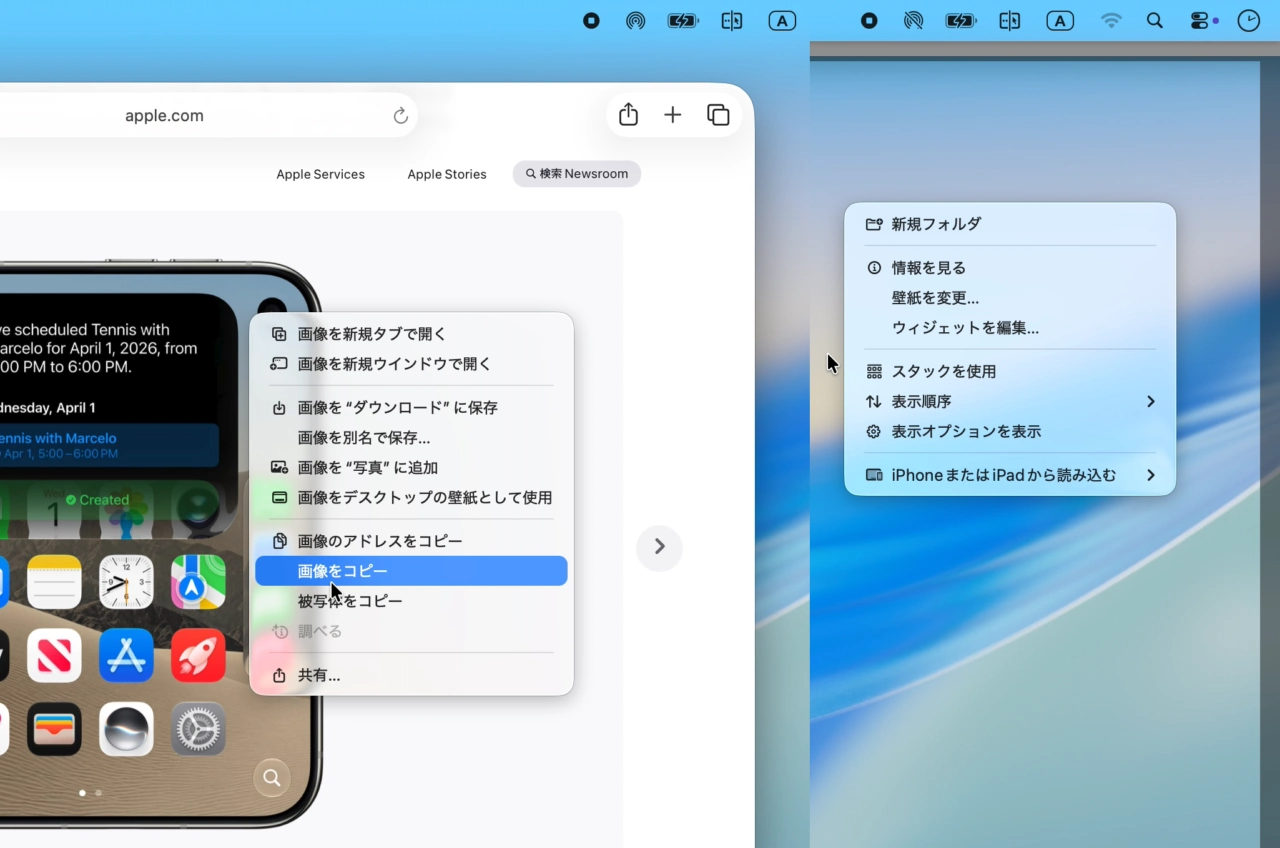Tap red rocket app icon in iPhone image
The height and width of the screenshot is (848, 1280).
(x=198, y=655)
